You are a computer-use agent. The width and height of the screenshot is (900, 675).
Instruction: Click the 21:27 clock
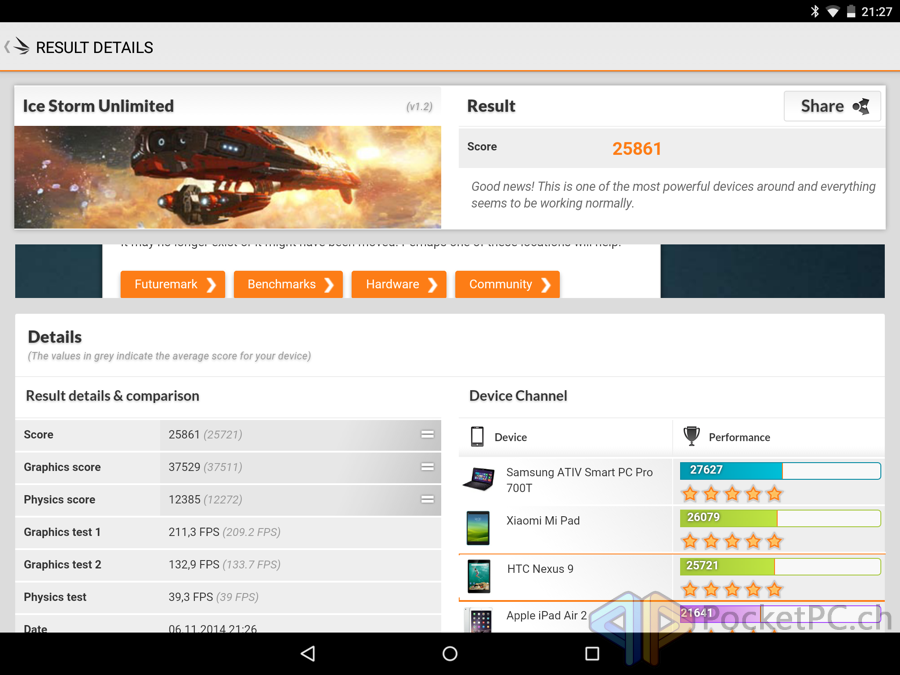click(x=876, y=11)
